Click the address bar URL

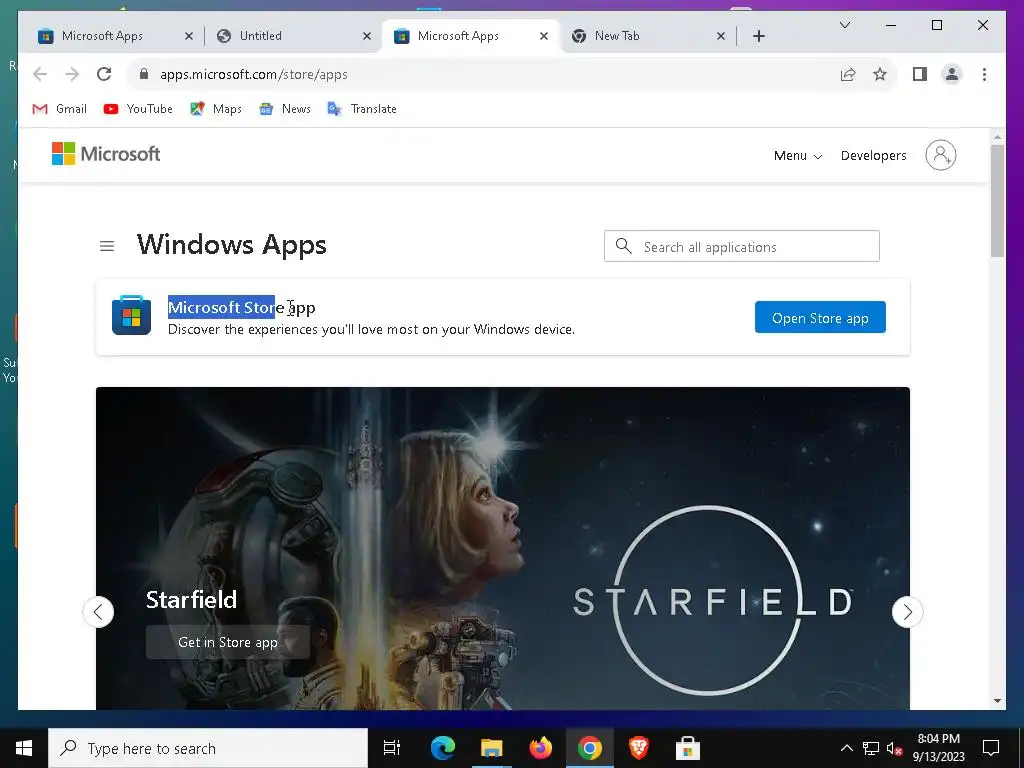254,74
